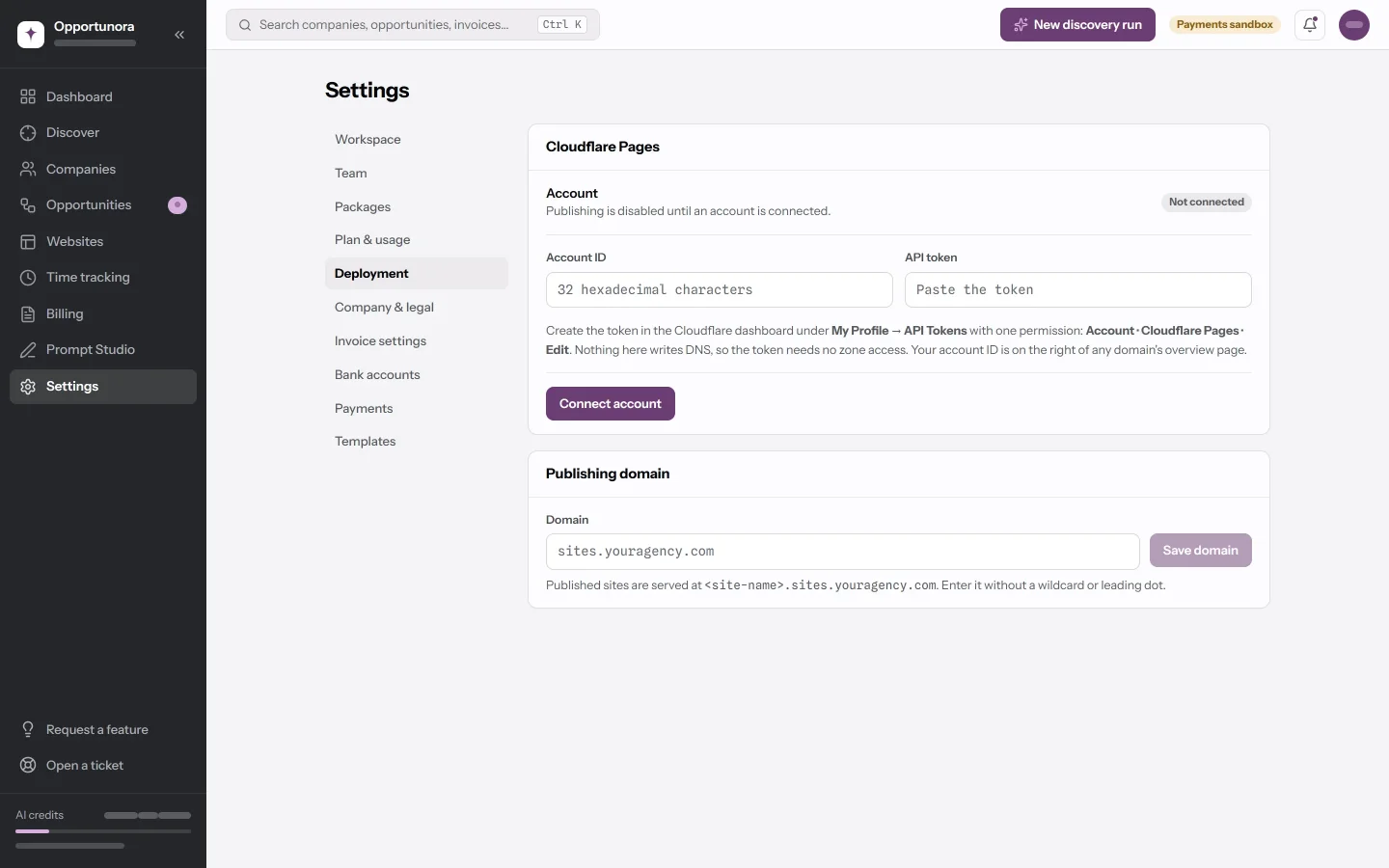Click the Opportunora logo icon

click(31, 34)
